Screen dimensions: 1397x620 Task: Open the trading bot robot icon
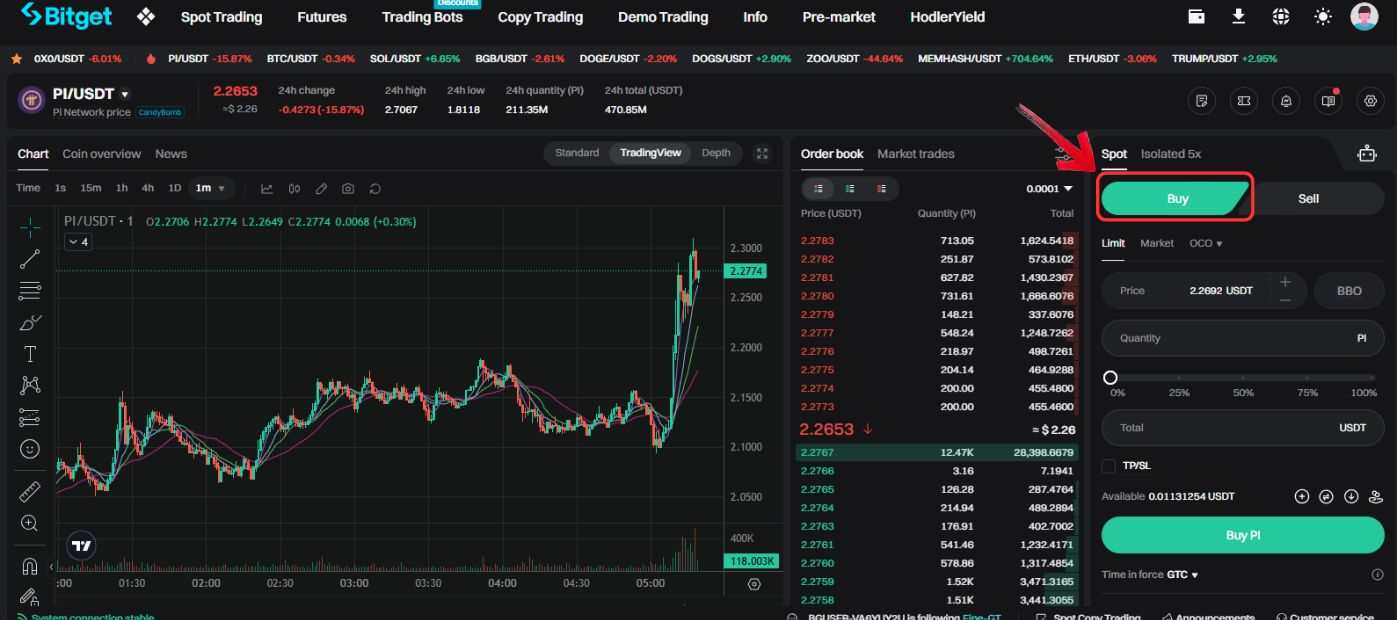pyautogui.click(x=1367, y=153)
